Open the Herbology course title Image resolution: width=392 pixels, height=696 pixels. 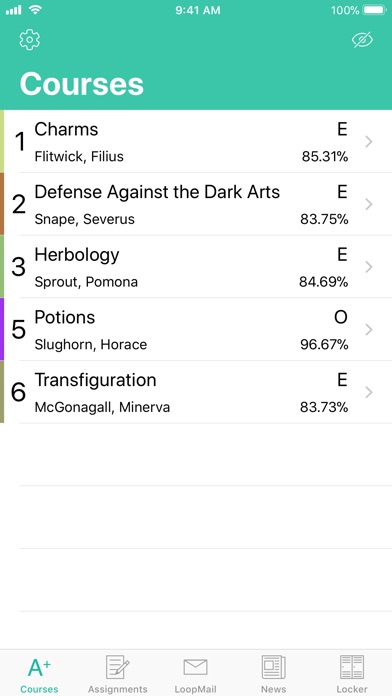pyautogui.click(x=77, y=255)
